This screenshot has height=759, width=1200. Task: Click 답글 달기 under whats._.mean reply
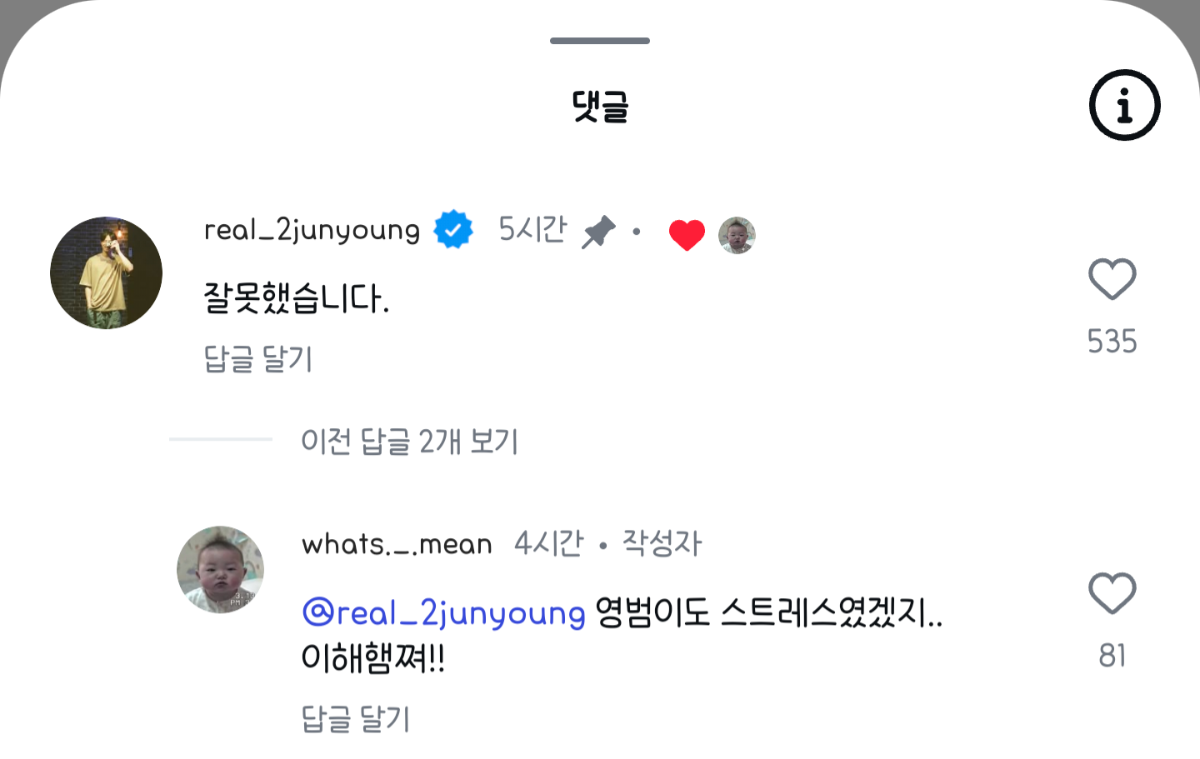pos(355,718)
